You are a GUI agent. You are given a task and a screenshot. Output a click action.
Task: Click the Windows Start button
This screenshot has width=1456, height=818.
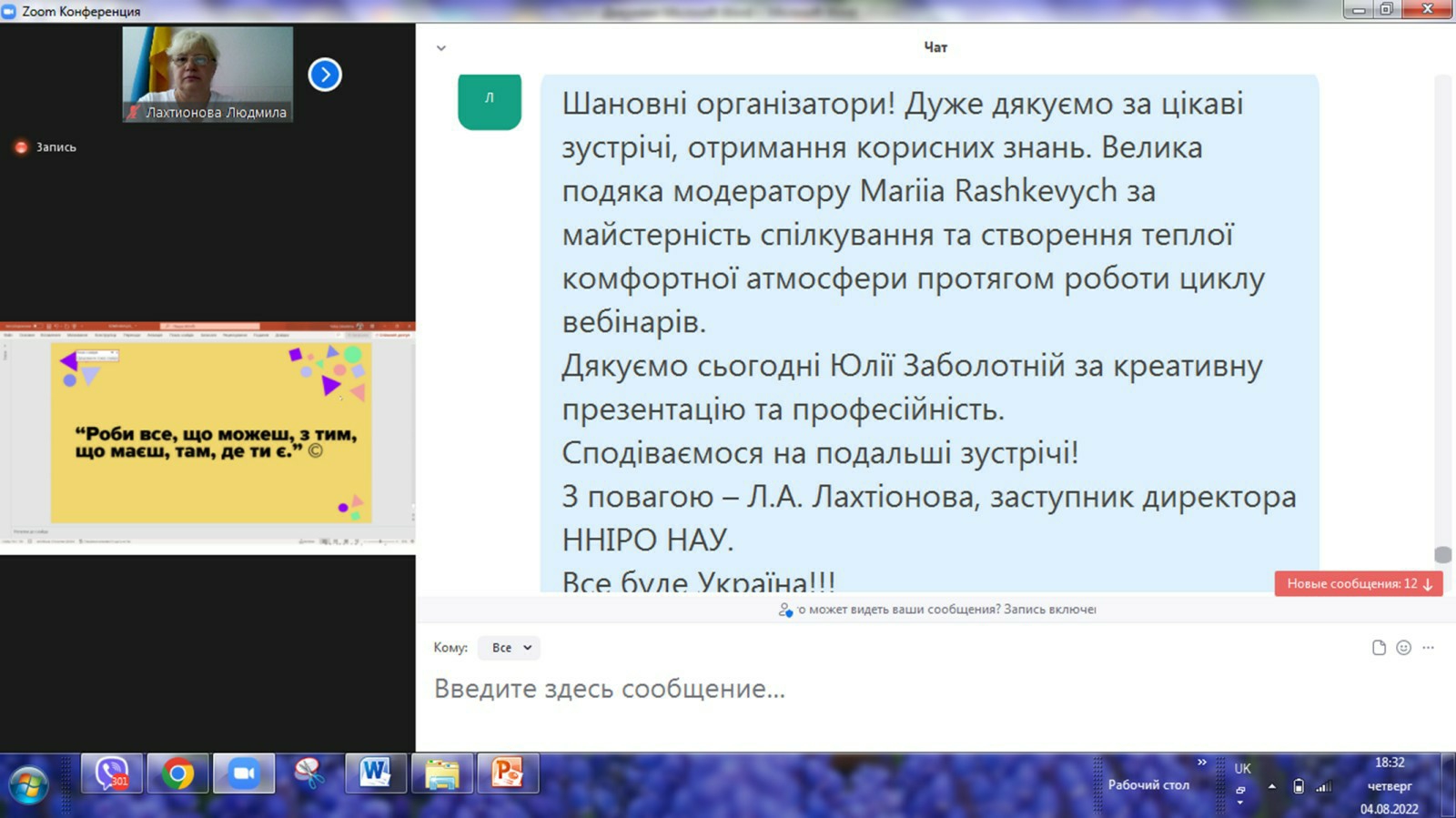pyautogui.click(x=28, y=784)
